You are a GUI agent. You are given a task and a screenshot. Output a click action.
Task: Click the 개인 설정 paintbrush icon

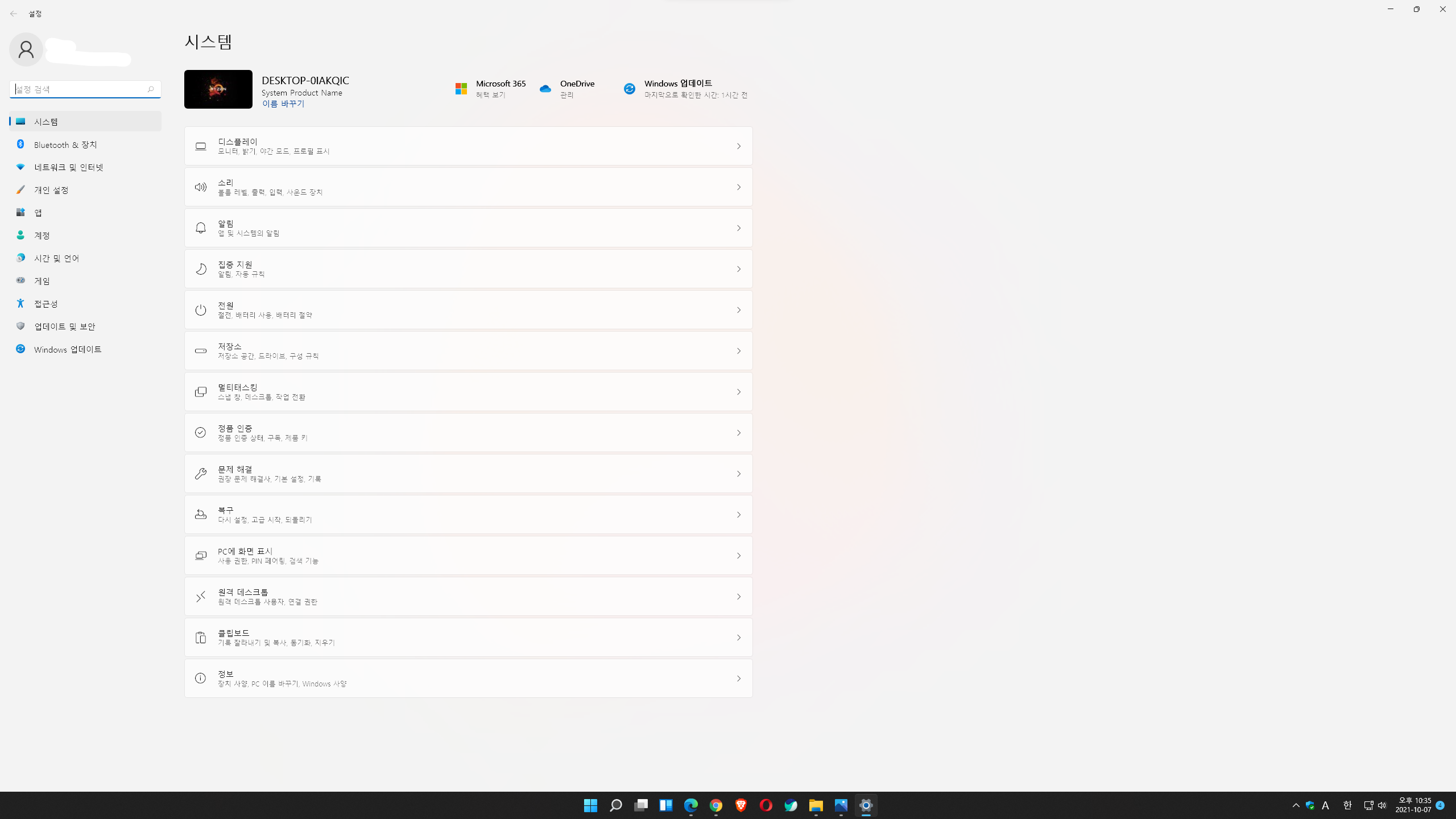tap(20, 190)
